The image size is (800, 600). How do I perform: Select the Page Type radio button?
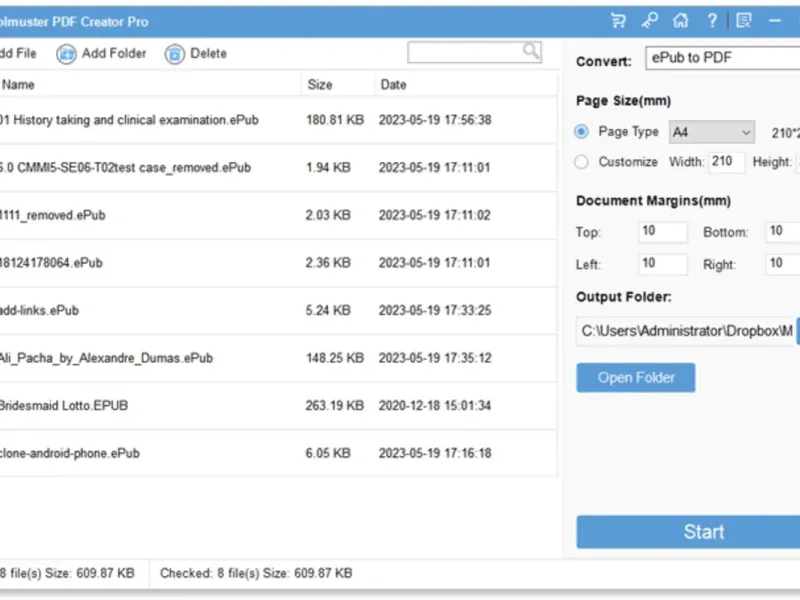(581, 132)
